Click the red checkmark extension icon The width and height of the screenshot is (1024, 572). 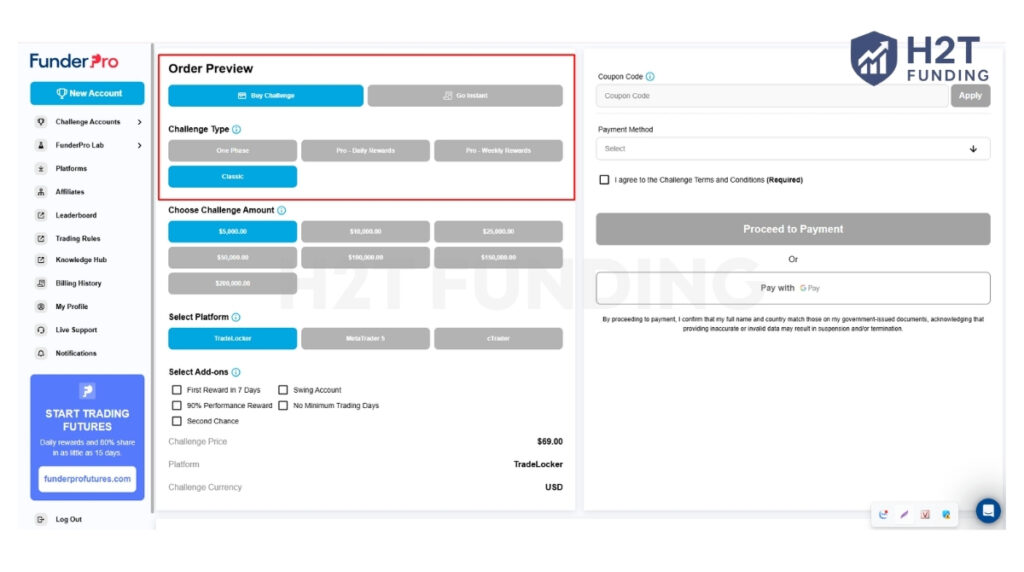[925, 515]
